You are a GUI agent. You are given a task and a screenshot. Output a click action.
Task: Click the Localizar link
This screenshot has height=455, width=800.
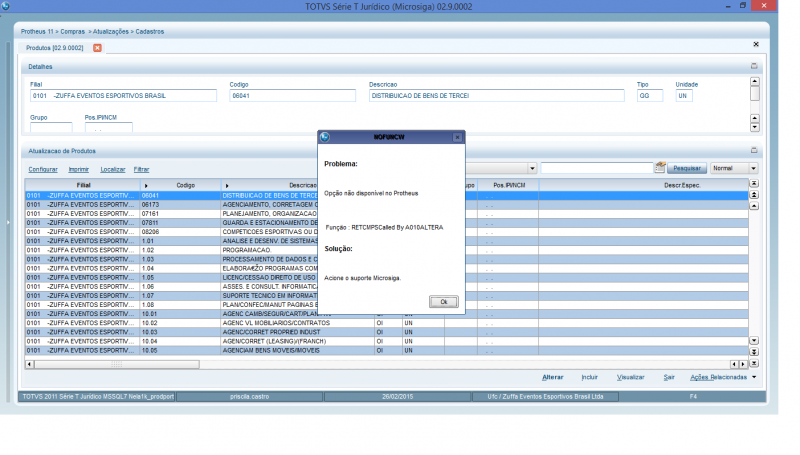(x=113, y=169)
